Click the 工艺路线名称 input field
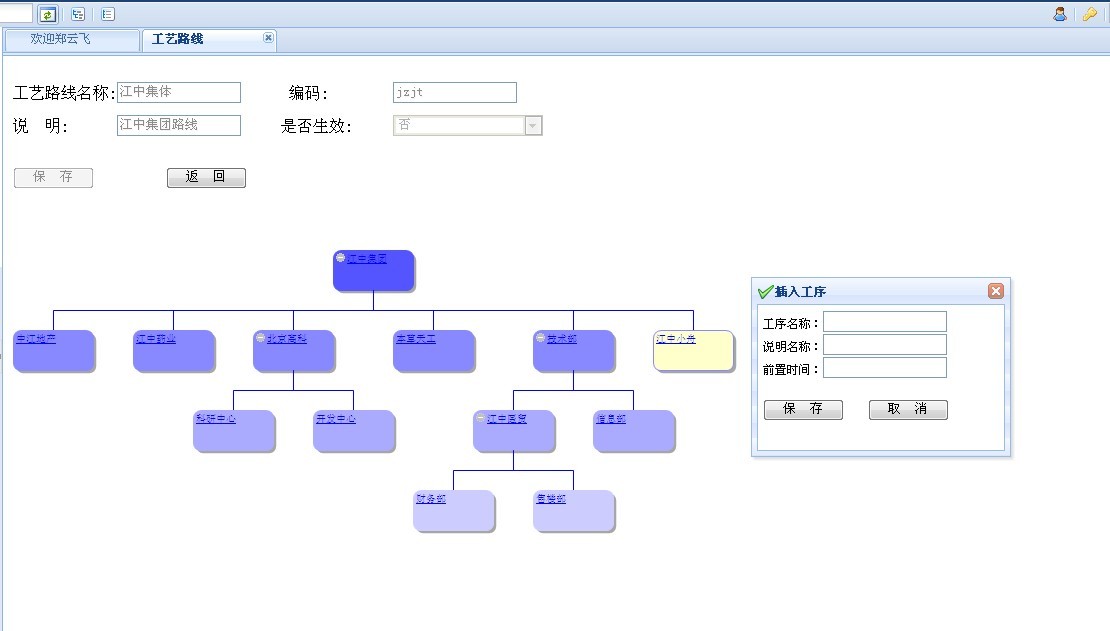 (178, 92)
